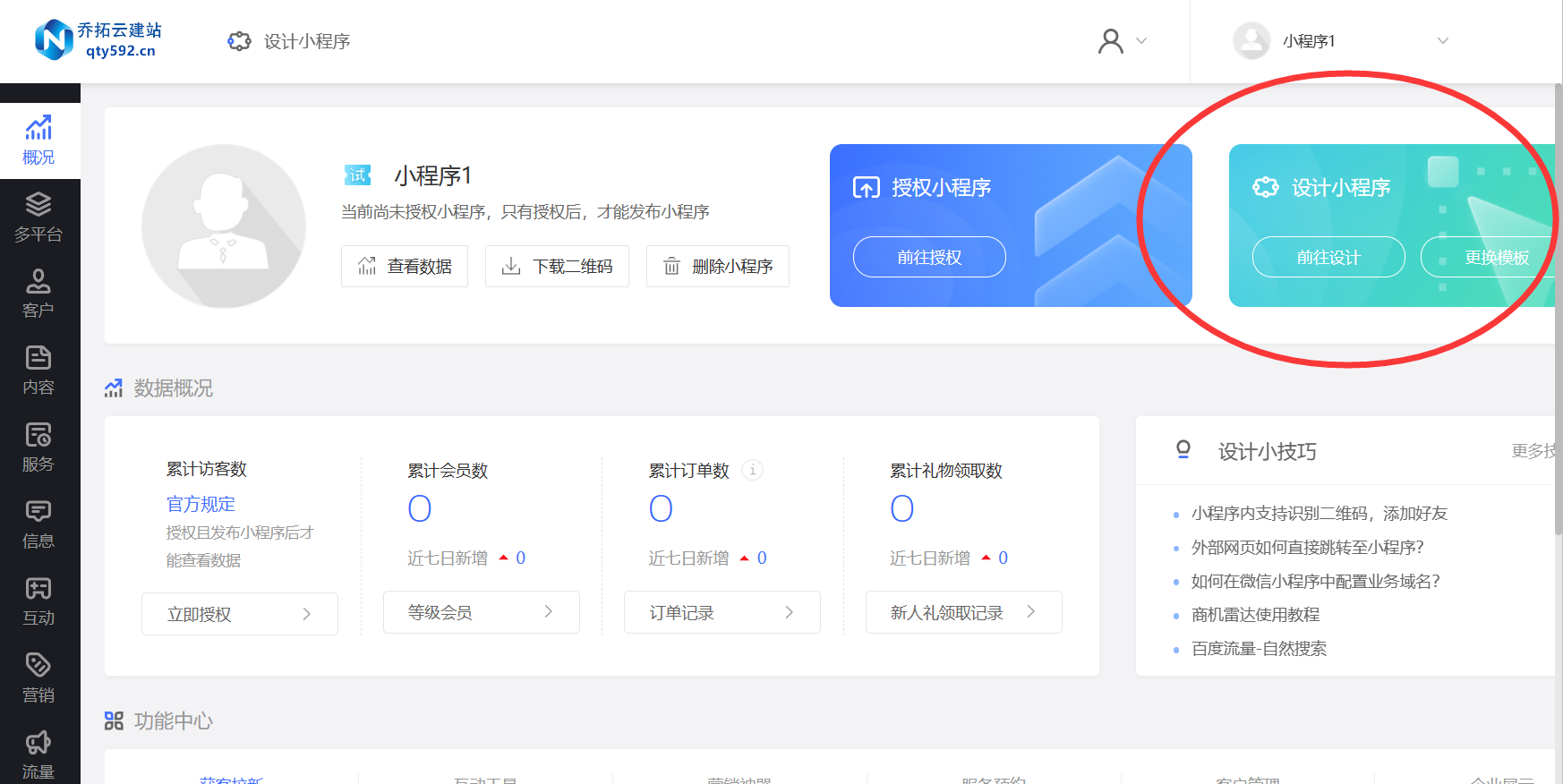Click the 乔拓云建站 logo
1563x784 pixels.
pyautogui.click(x=98, y=40)
